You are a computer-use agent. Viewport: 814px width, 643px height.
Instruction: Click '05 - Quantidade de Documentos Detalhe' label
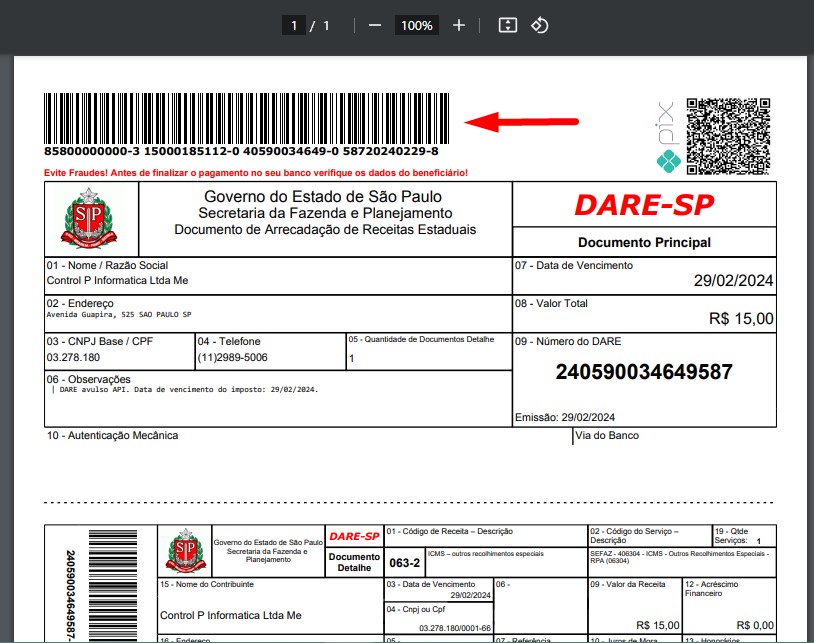(421, 339)
